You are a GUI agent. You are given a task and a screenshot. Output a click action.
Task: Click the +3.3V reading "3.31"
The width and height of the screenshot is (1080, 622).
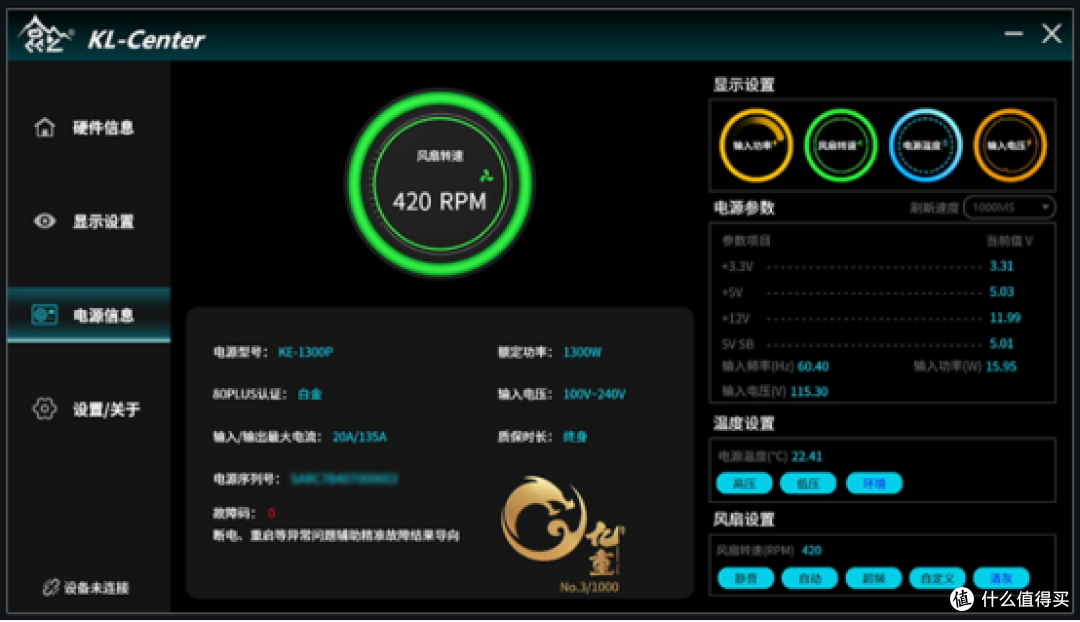tap(1001, 266)
